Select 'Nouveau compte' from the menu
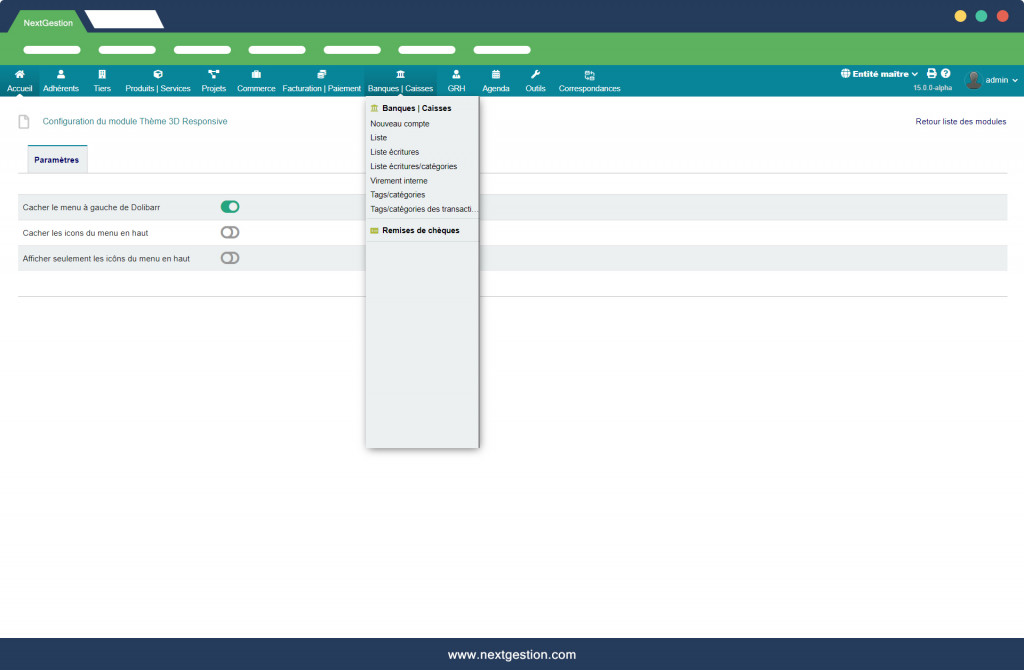Screen dimensions: 1024x670 click(x=400, y=124)
